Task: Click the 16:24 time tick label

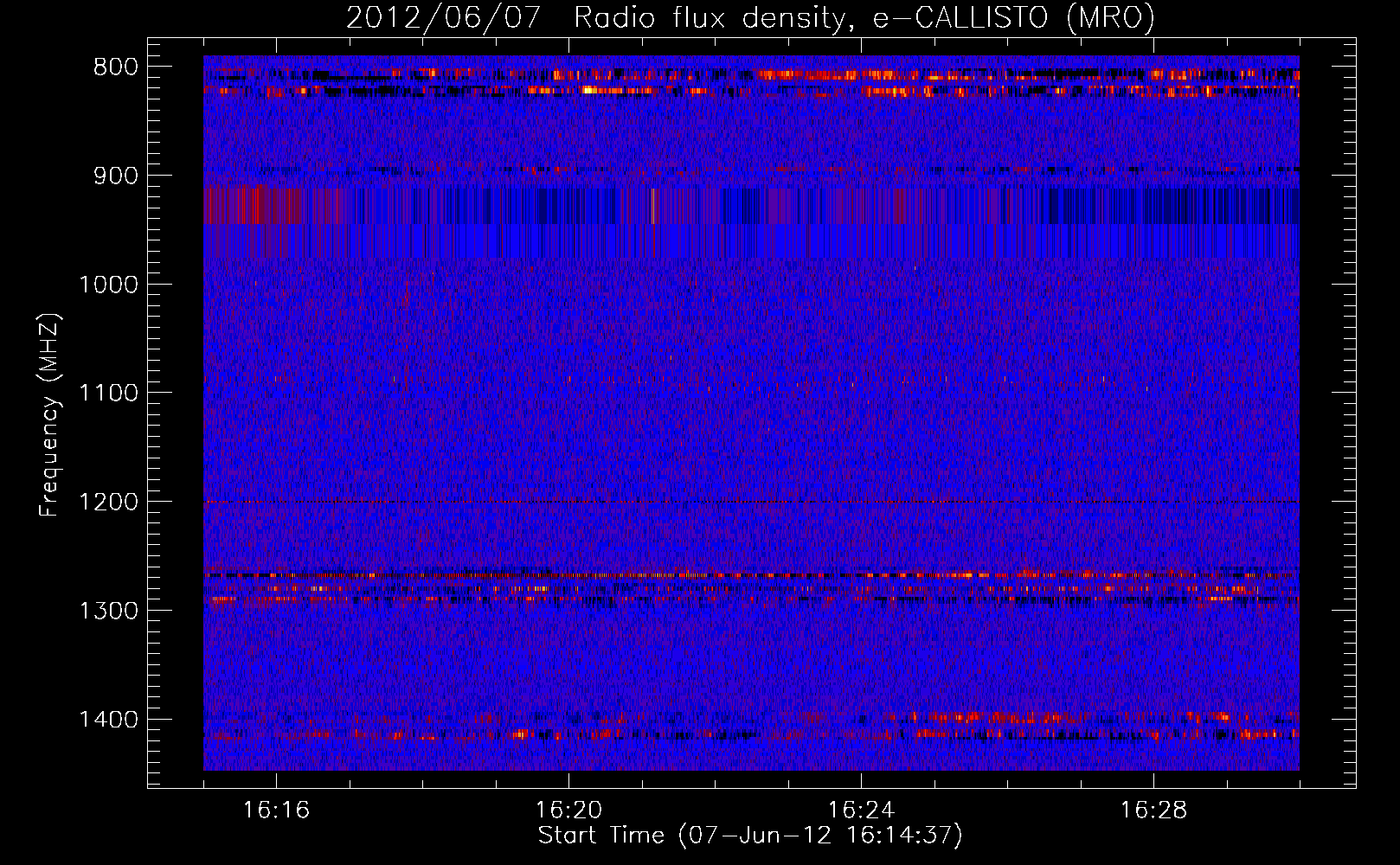Action: (861, 811)
